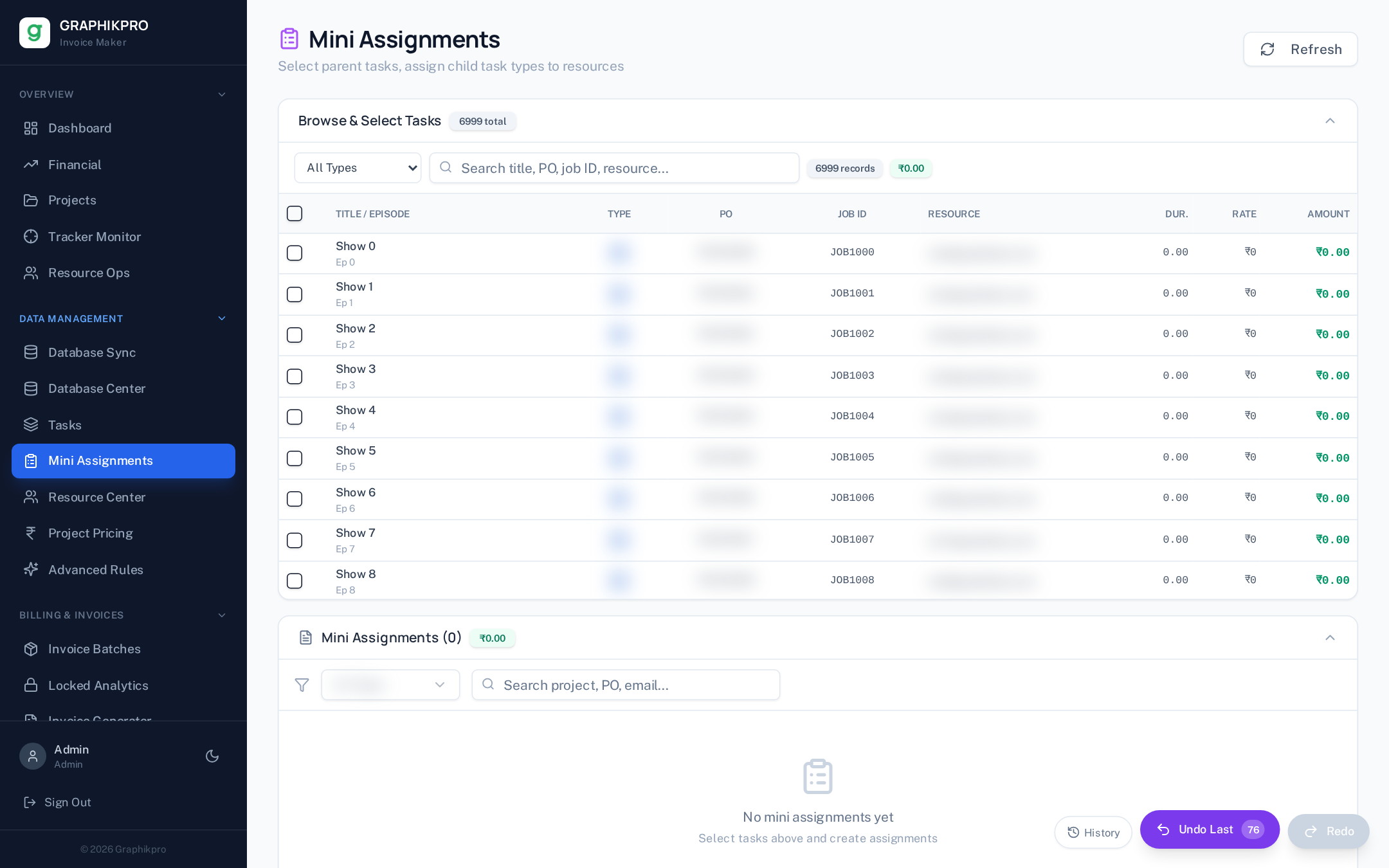
Task: Click the Redo button
Action: [1329, 831]
